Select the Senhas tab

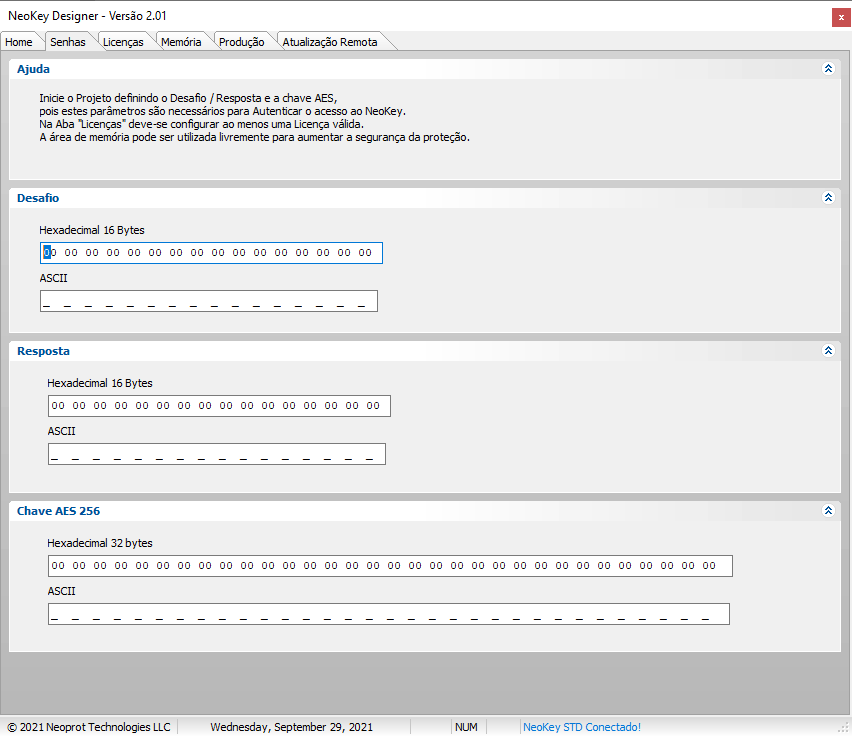(68, 42)
